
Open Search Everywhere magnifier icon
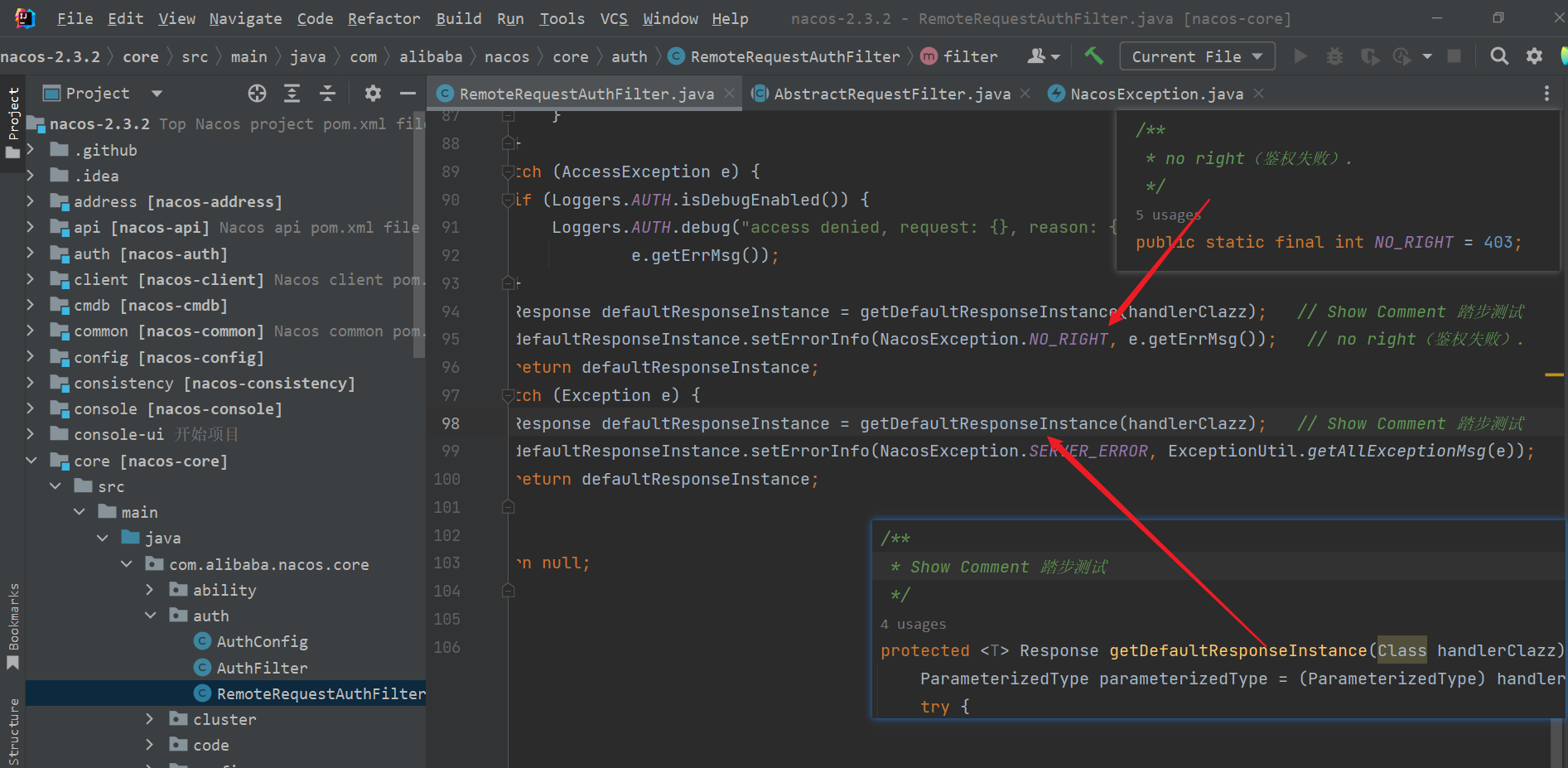pyautogui.click(x=1499, y=56)
